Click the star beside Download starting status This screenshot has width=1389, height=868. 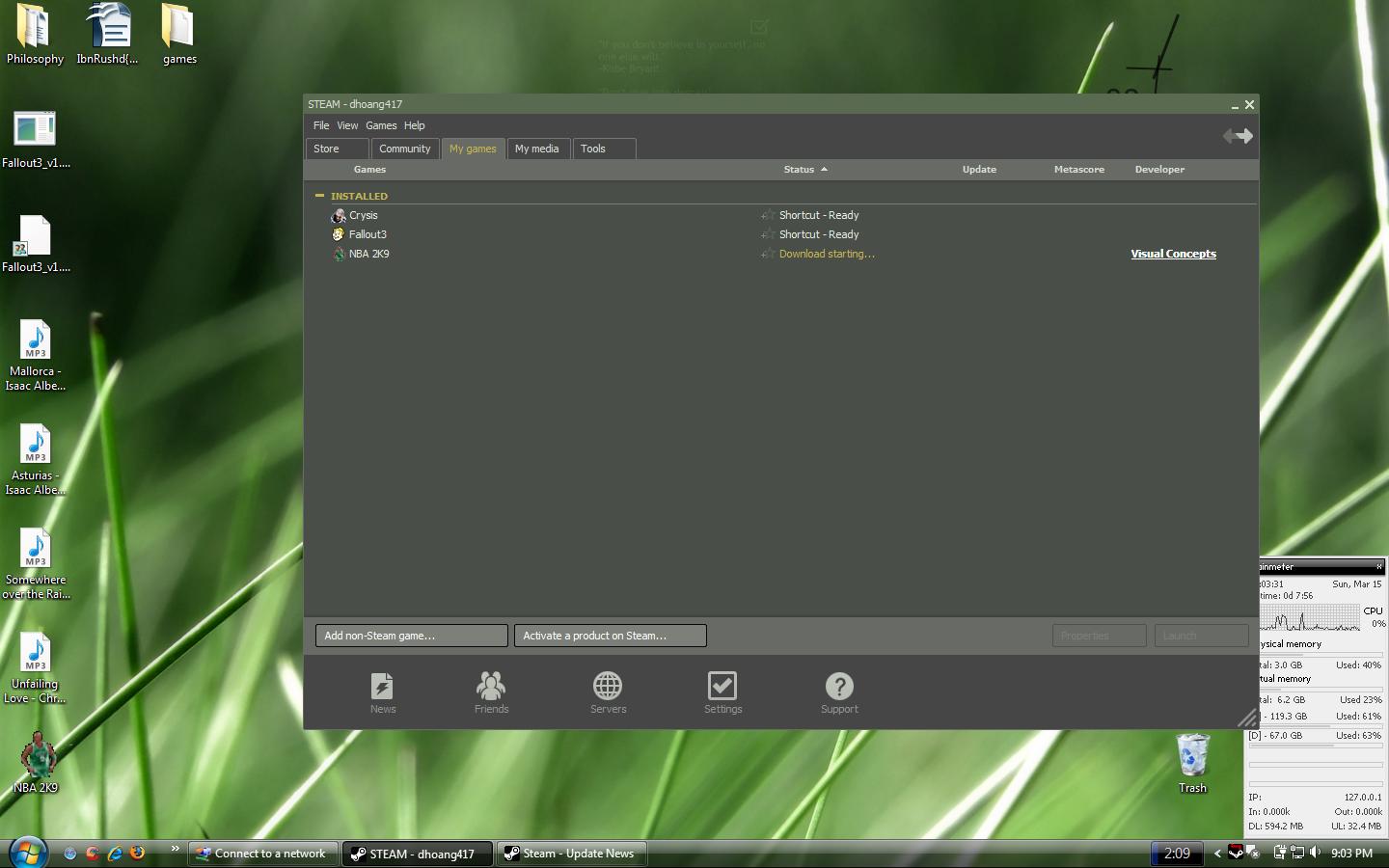coord(768,254)
